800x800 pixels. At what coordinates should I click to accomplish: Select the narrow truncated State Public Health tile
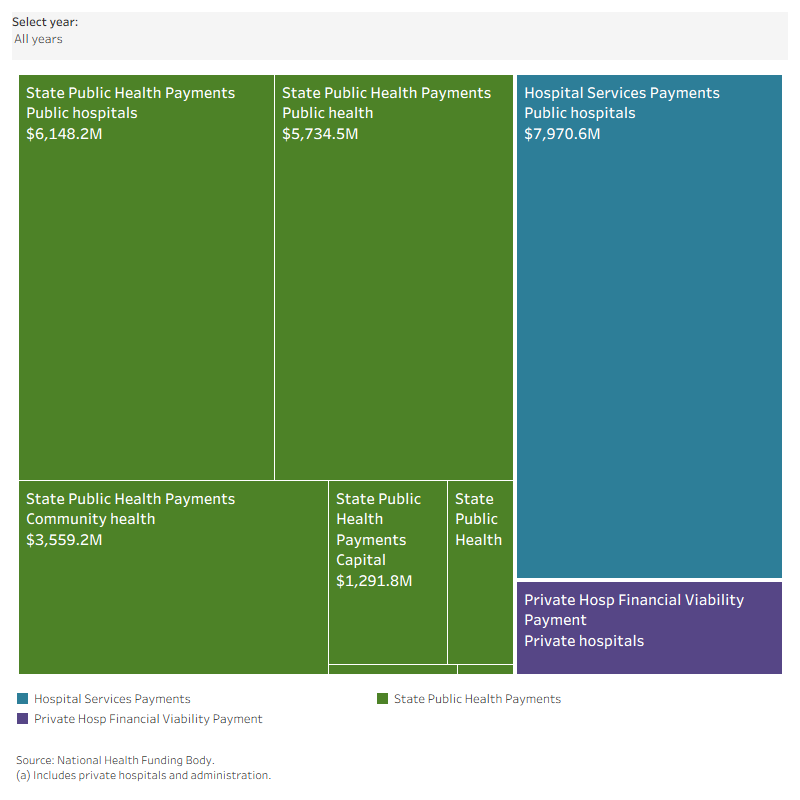(x=480, y=572)
